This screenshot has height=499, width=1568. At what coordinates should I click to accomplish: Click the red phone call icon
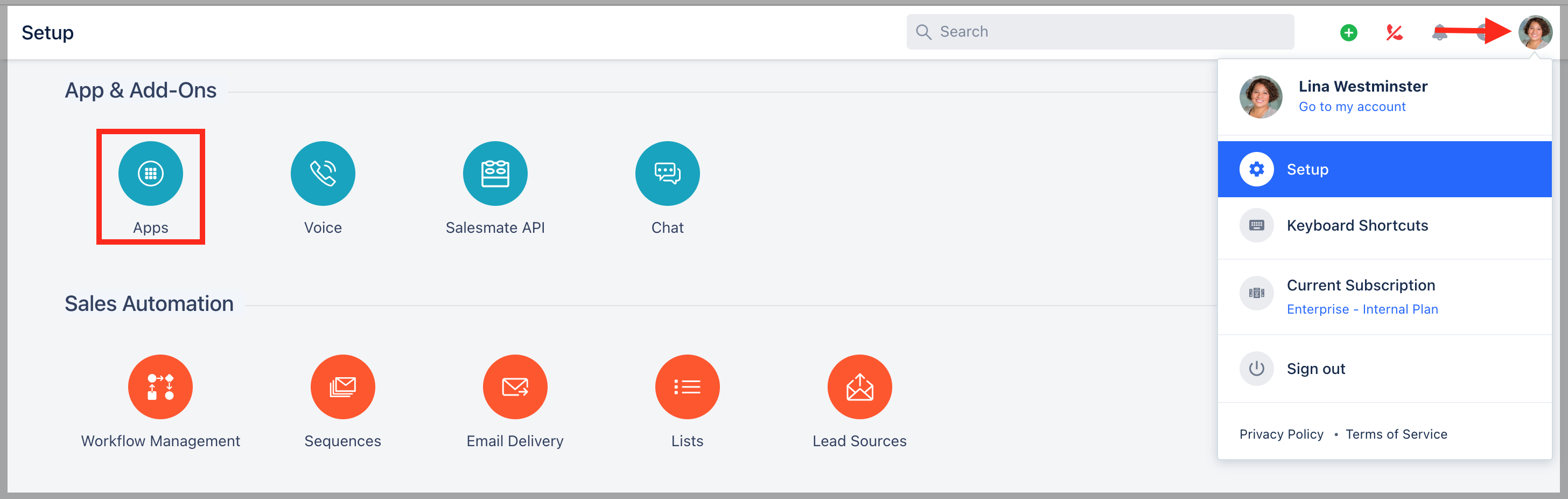coord(1394,32)
